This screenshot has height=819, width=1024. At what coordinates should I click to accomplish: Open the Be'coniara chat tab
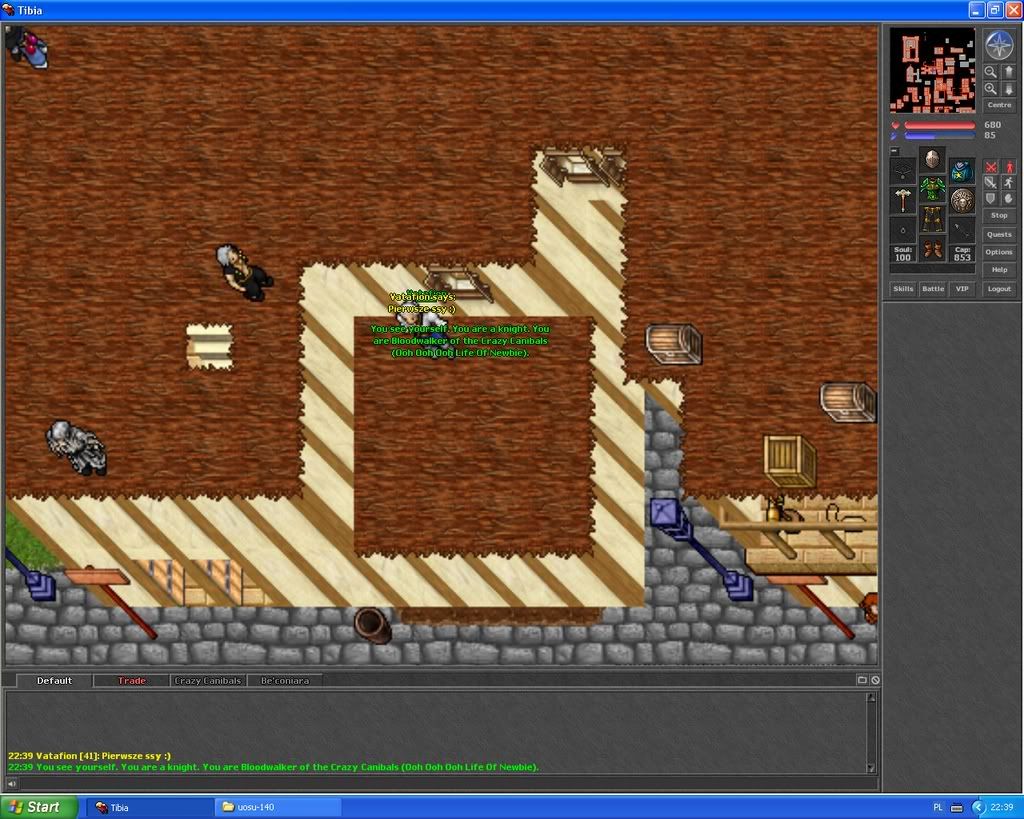coord(285,681)
